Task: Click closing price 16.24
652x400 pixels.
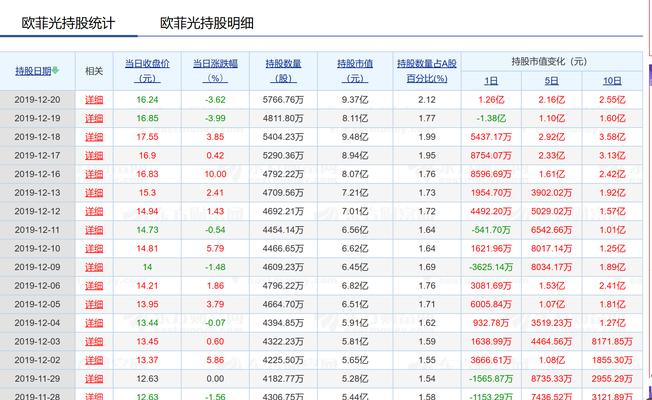Action: [147, 100]
